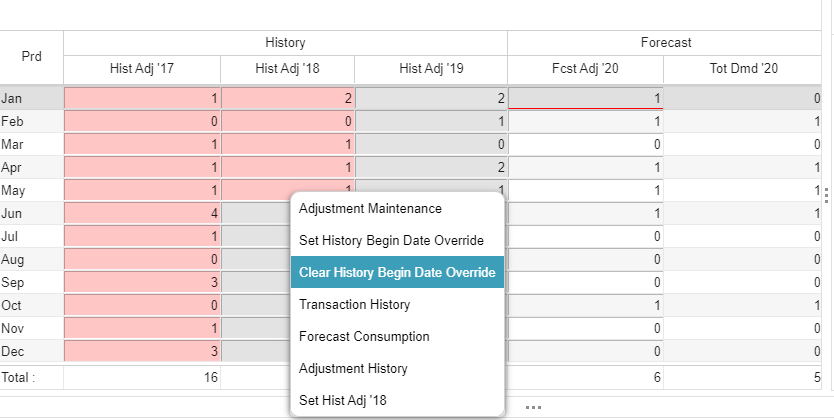
Task: Open Adjustment History from menu
Action: click(353, 368)
